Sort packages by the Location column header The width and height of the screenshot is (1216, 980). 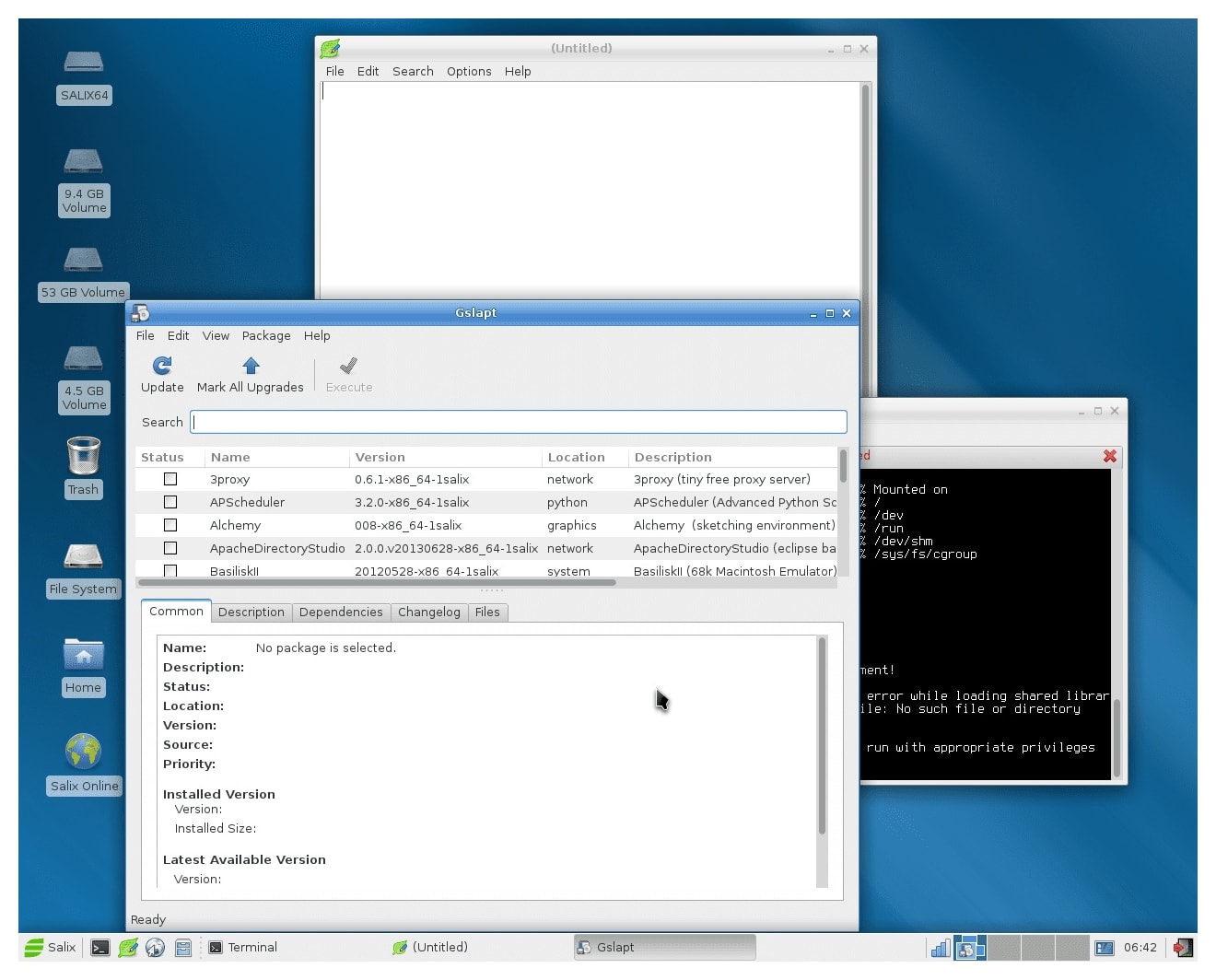tap(585, 457)
